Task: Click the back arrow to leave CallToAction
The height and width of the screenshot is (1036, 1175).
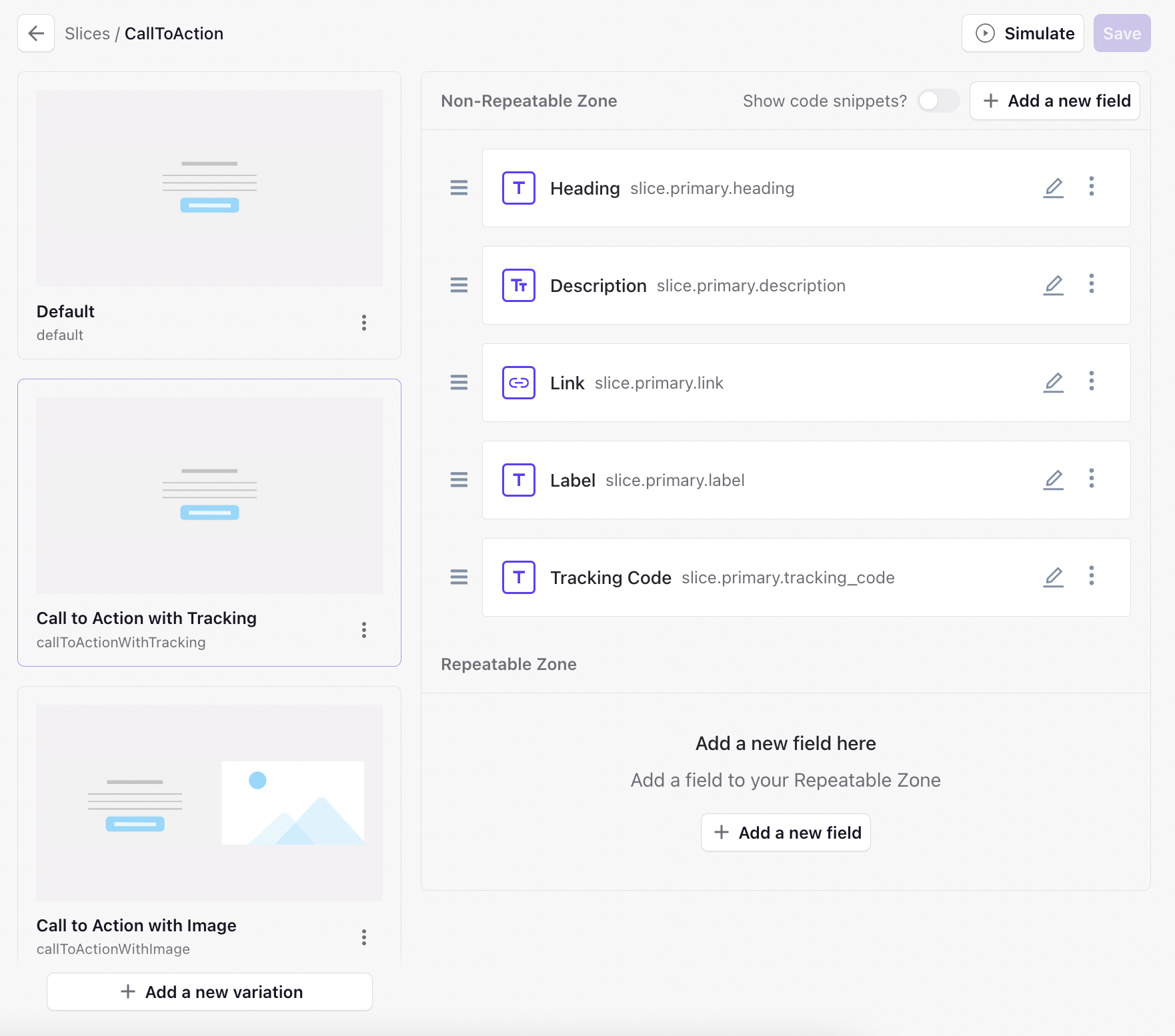Action: coord(35,33)
